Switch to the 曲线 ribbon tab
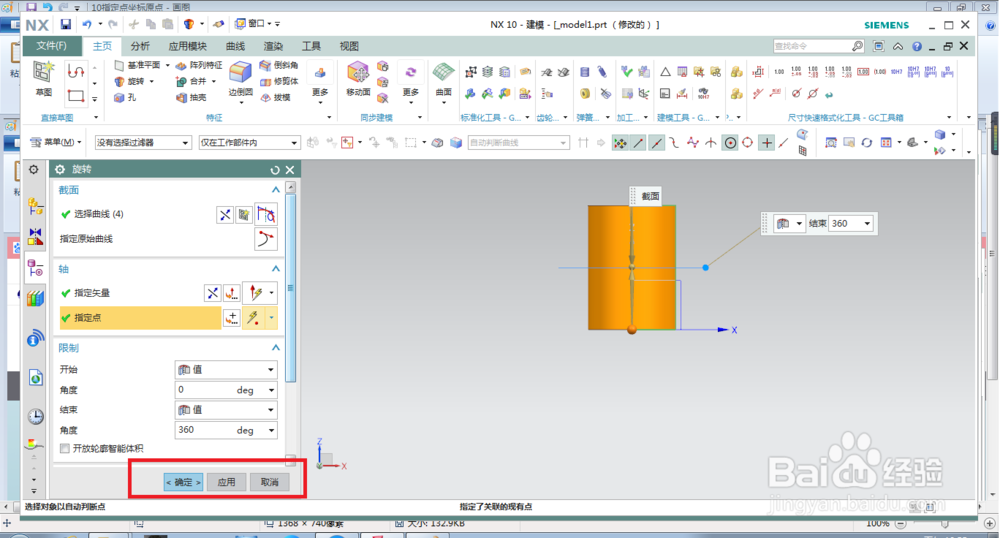The image size is (1000, 538). click(x=235, y=46)
